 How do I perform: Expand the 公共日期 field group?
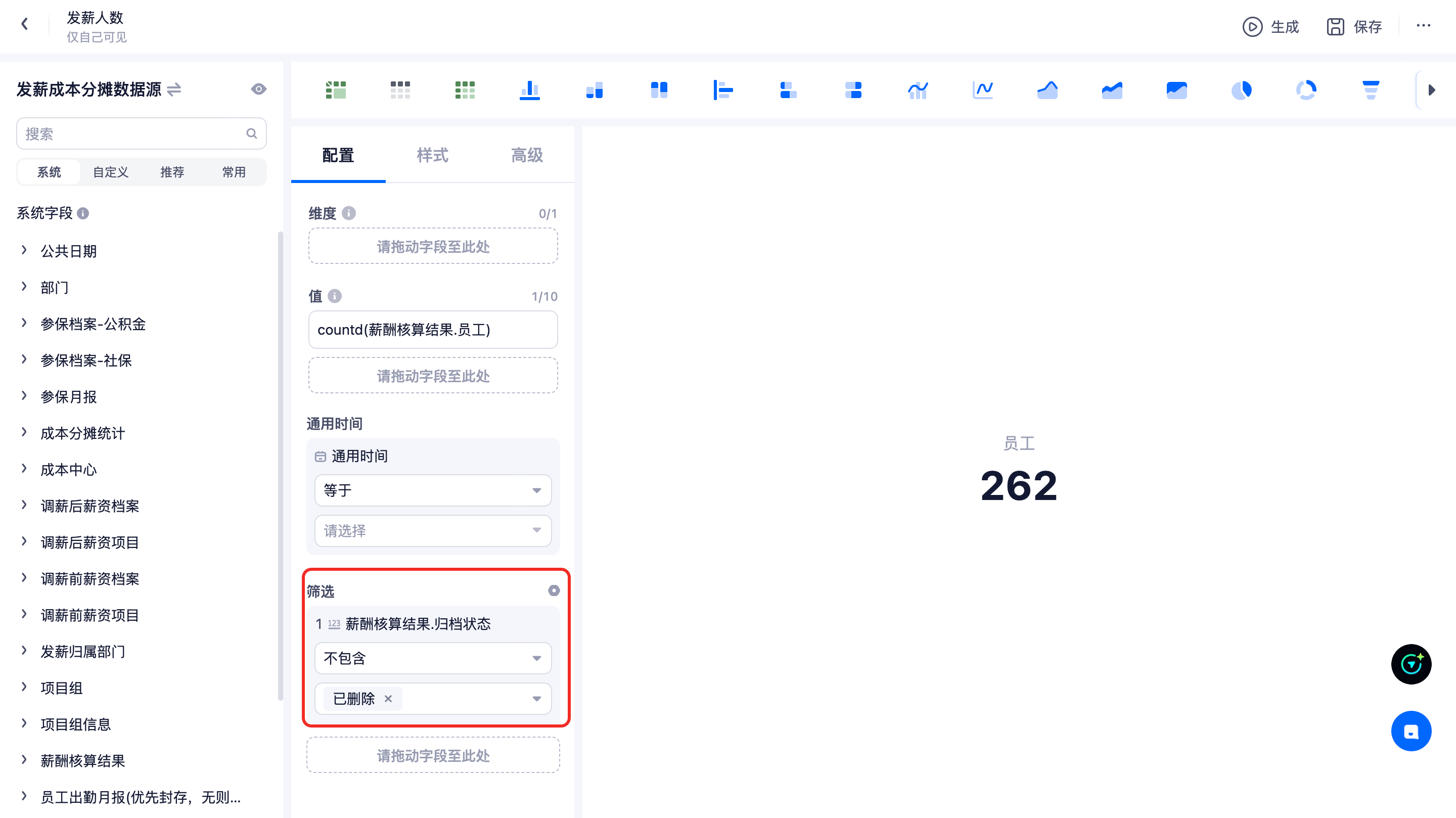(24, 250)
